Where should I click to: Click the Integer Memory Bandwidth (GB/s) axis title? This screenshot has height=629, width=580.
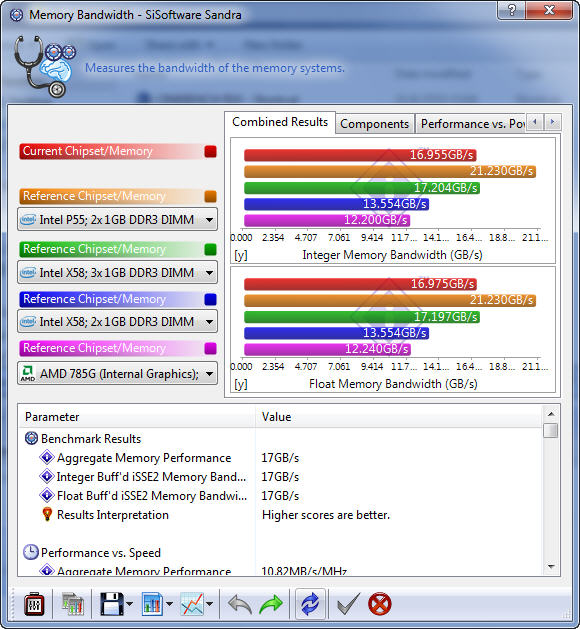[x=392, y=255]
